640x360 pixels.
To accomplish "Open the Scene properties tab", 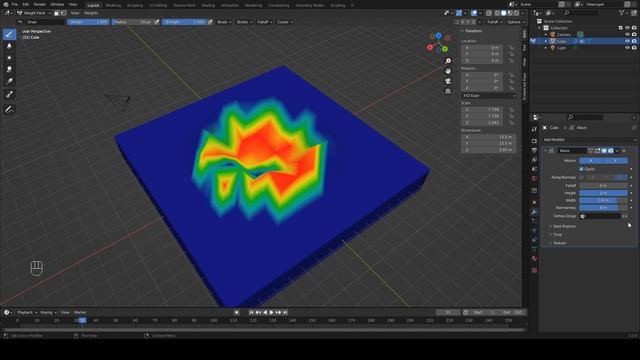I will (534, 169).
